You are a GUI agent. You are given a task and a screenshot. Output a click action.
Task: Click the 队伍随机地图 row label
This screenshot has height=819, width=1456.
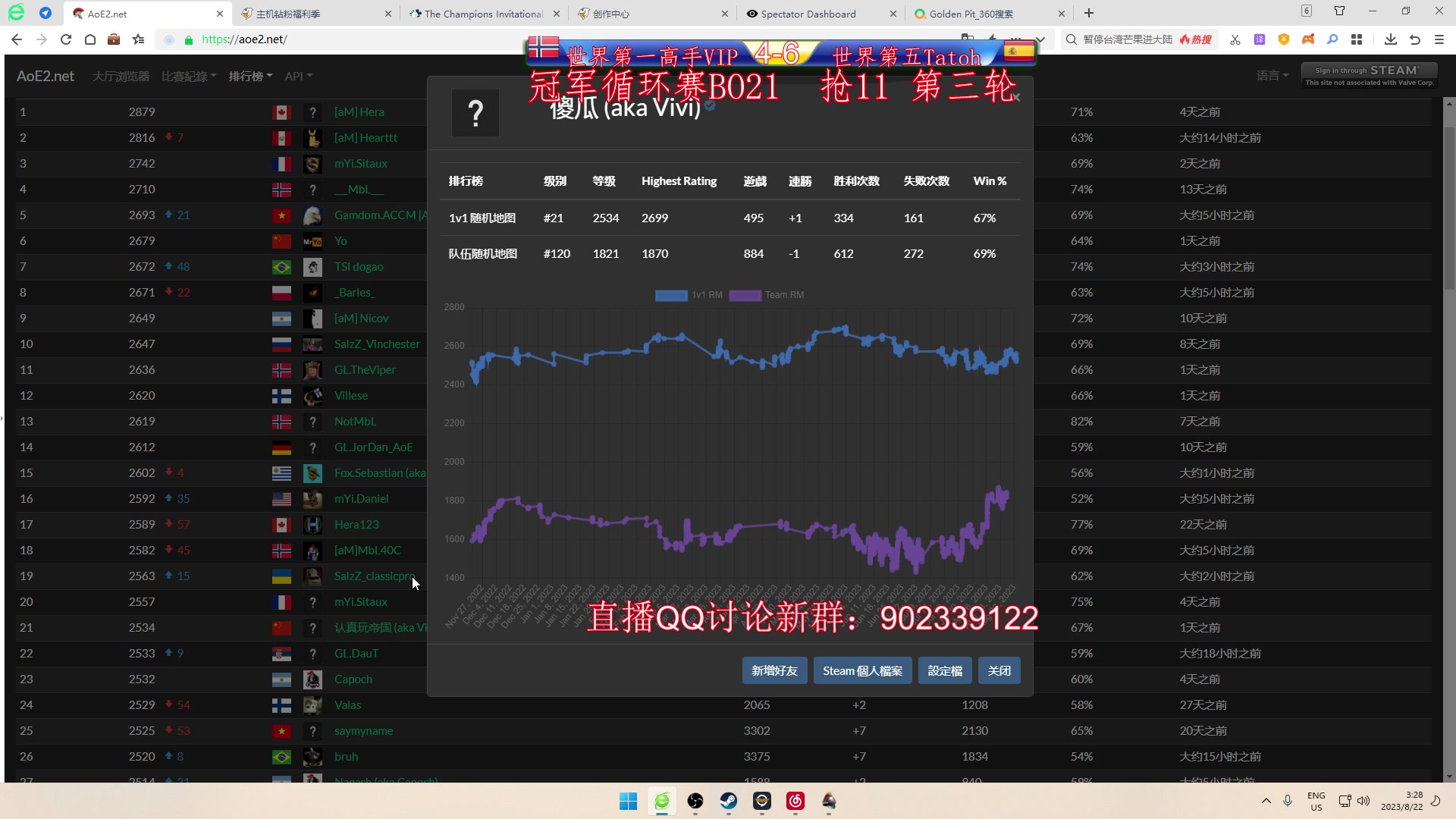483,254
